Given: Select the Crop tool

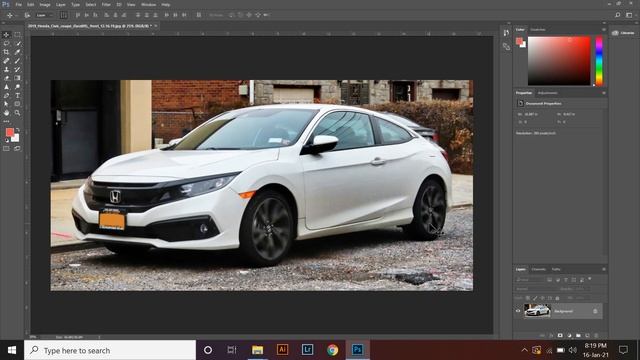Looking at the screenshot, I should 6,52.
